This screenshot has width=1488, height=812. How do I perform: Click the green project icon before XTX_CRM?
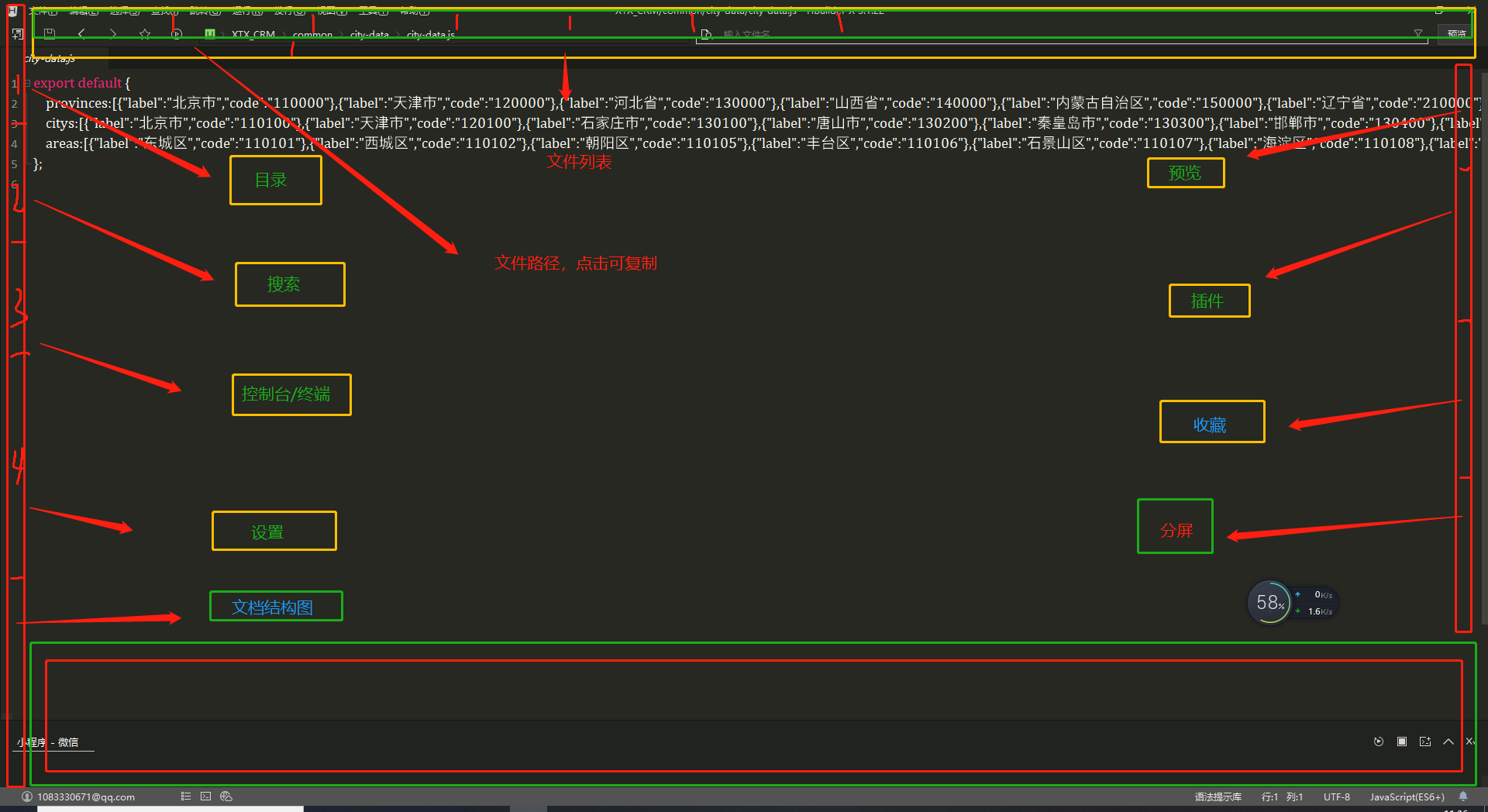point(210,34)
